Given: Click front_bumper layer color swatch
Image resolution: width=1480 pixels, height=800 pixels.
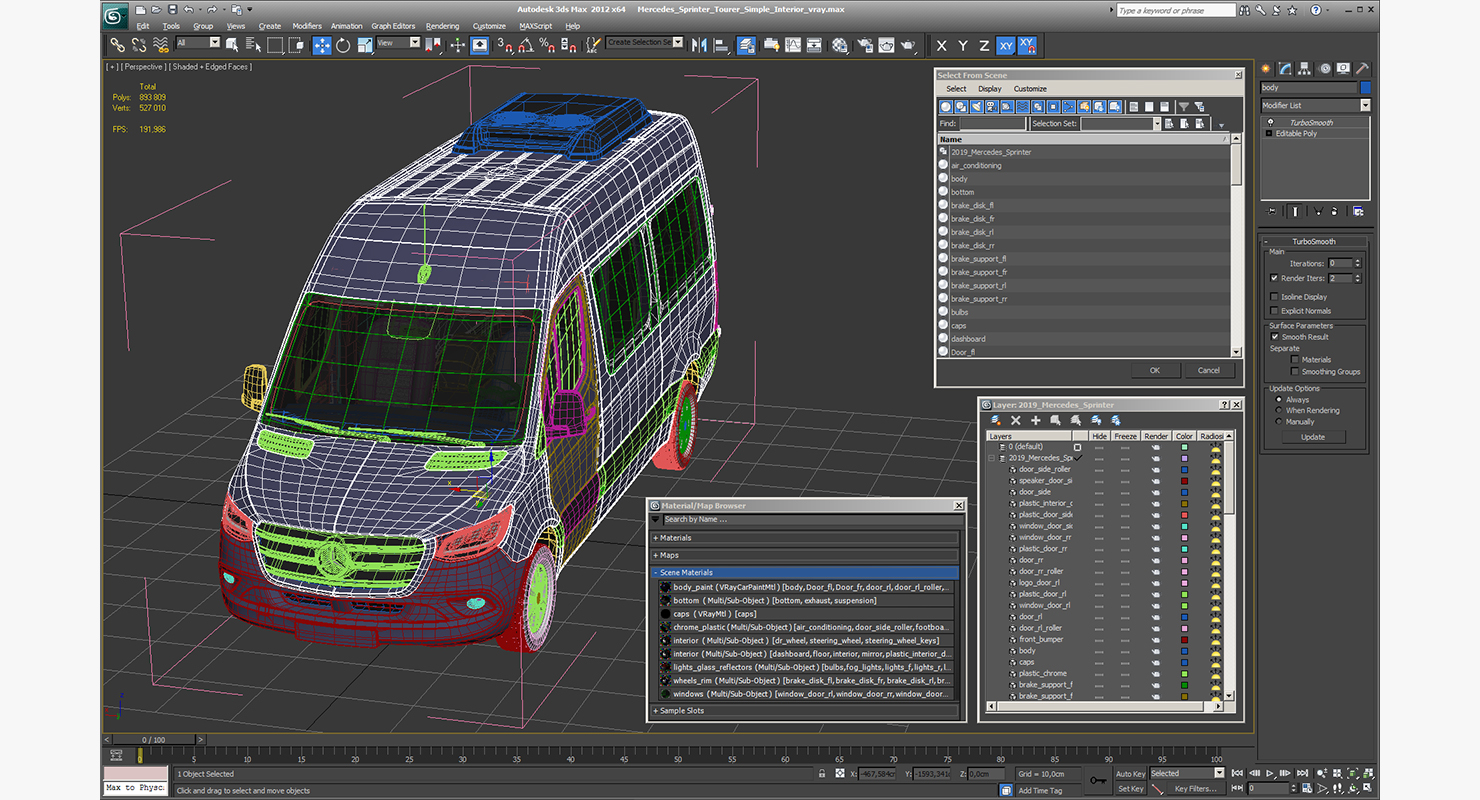Looking at the screenshot, I should click(1185, 640).
